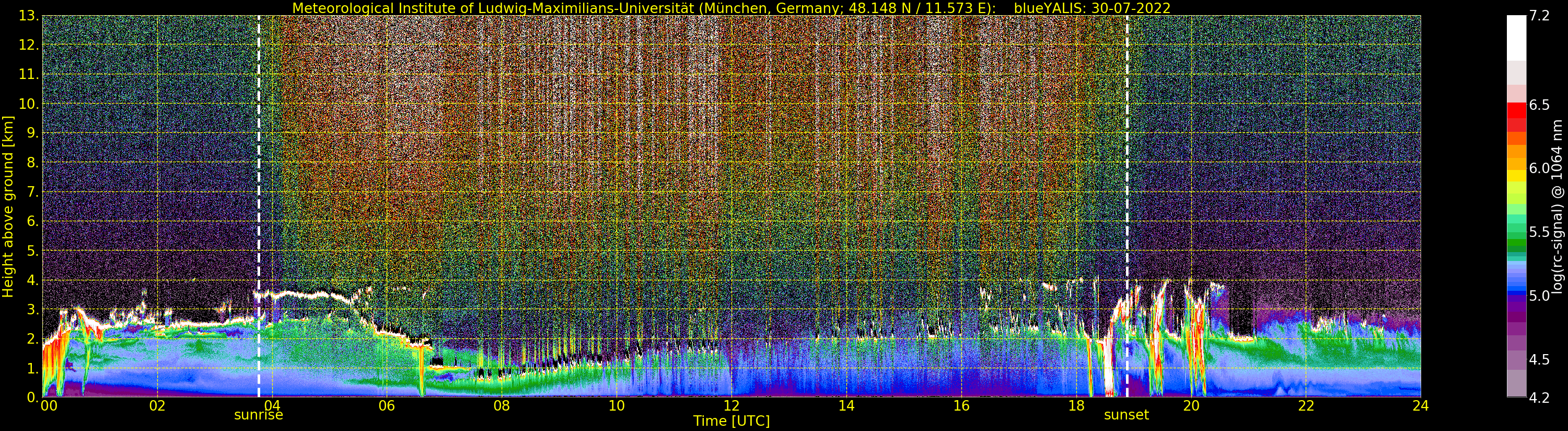Viewport: 1568px width, 431px height.
Task: Select the 4. km tick on the height axis
Action: point(32,280)
